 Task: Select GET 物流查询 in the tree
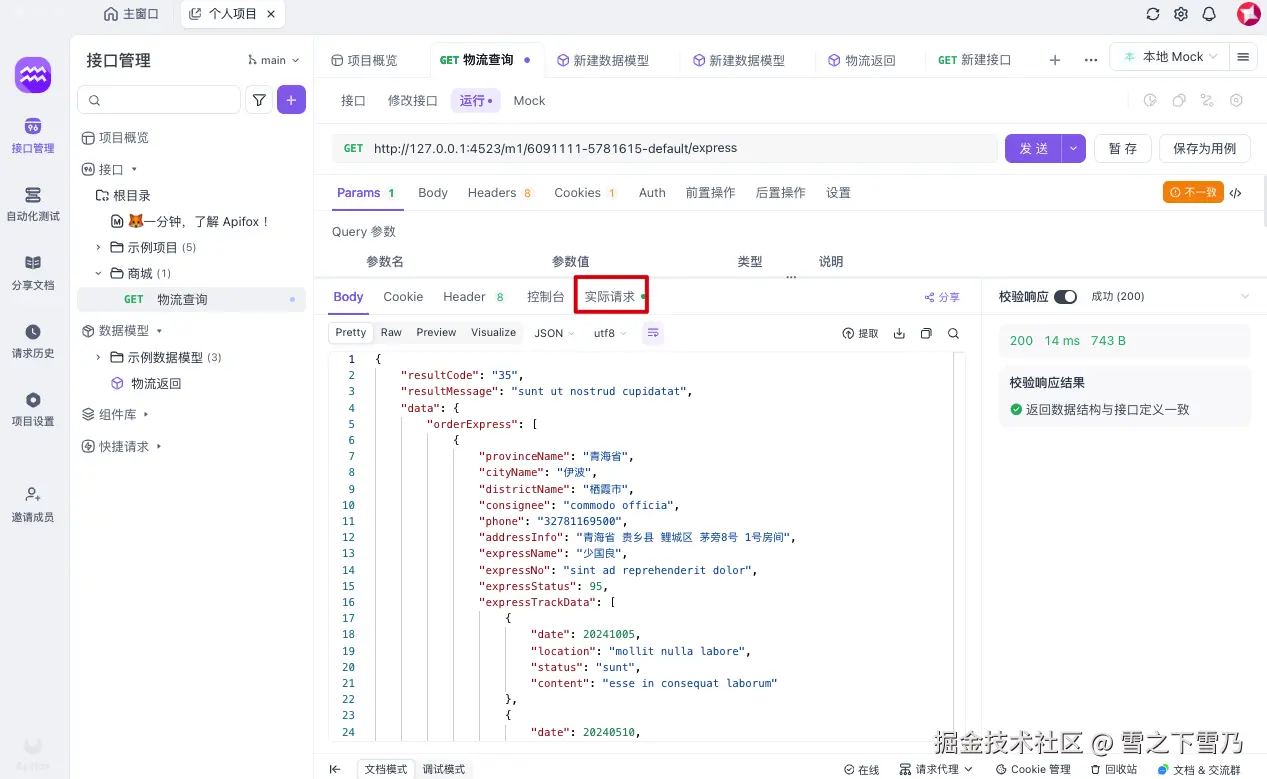(x=192, y=299)
